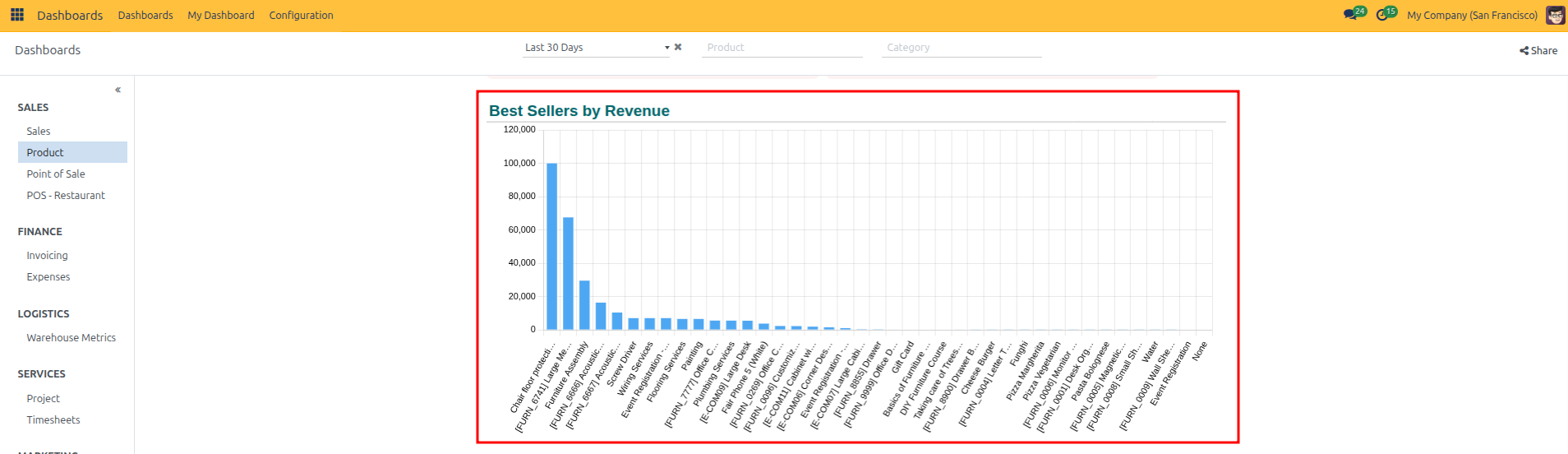Click the Product filter input field
The width and height of the screenshot is (1568, 454).
pyautogui.click(x=782, y=48)
